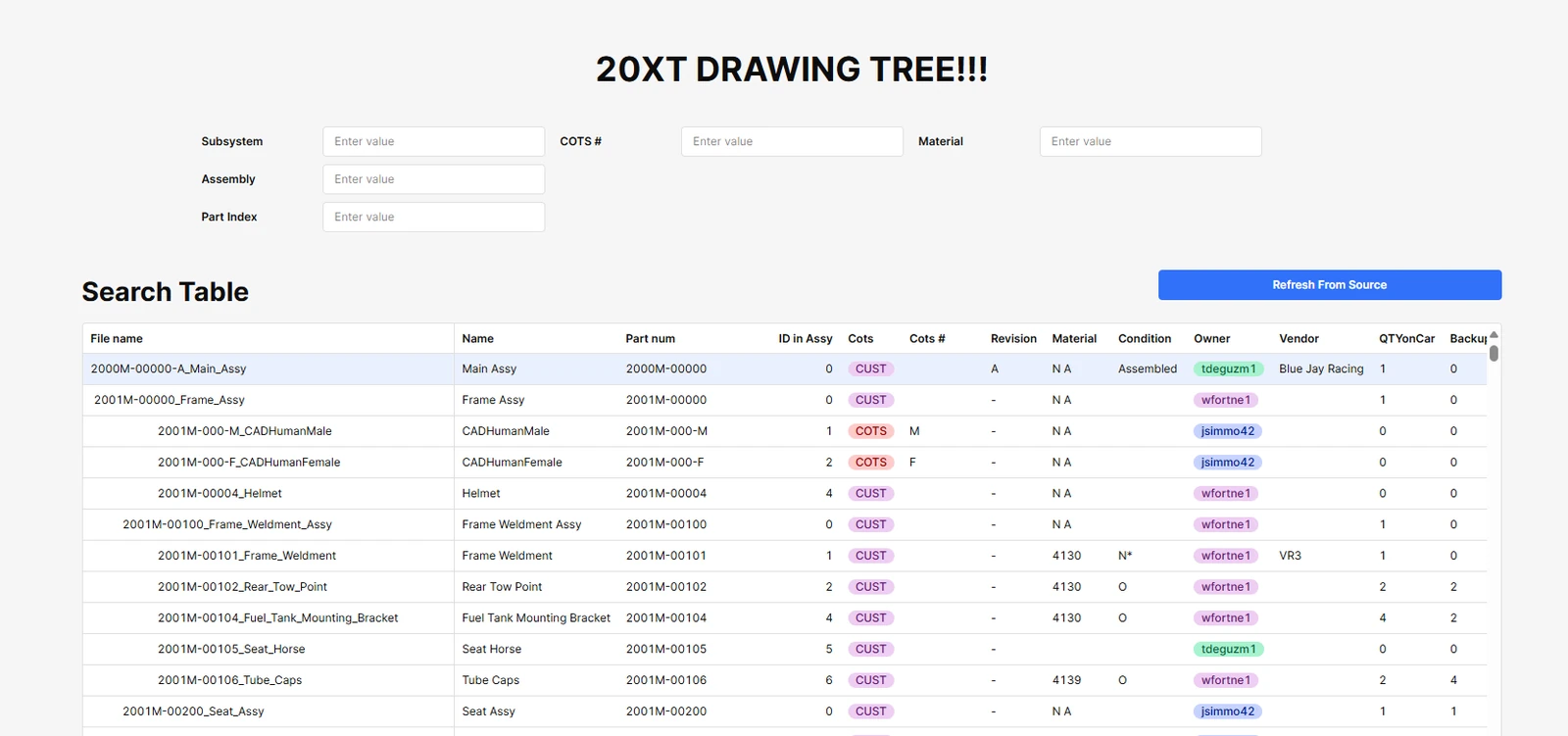This screenshot has width=1568, height=736.
Task: Click the tdeguzm1 owner tag in Seat Horse row
Action: pos(1228,649)
